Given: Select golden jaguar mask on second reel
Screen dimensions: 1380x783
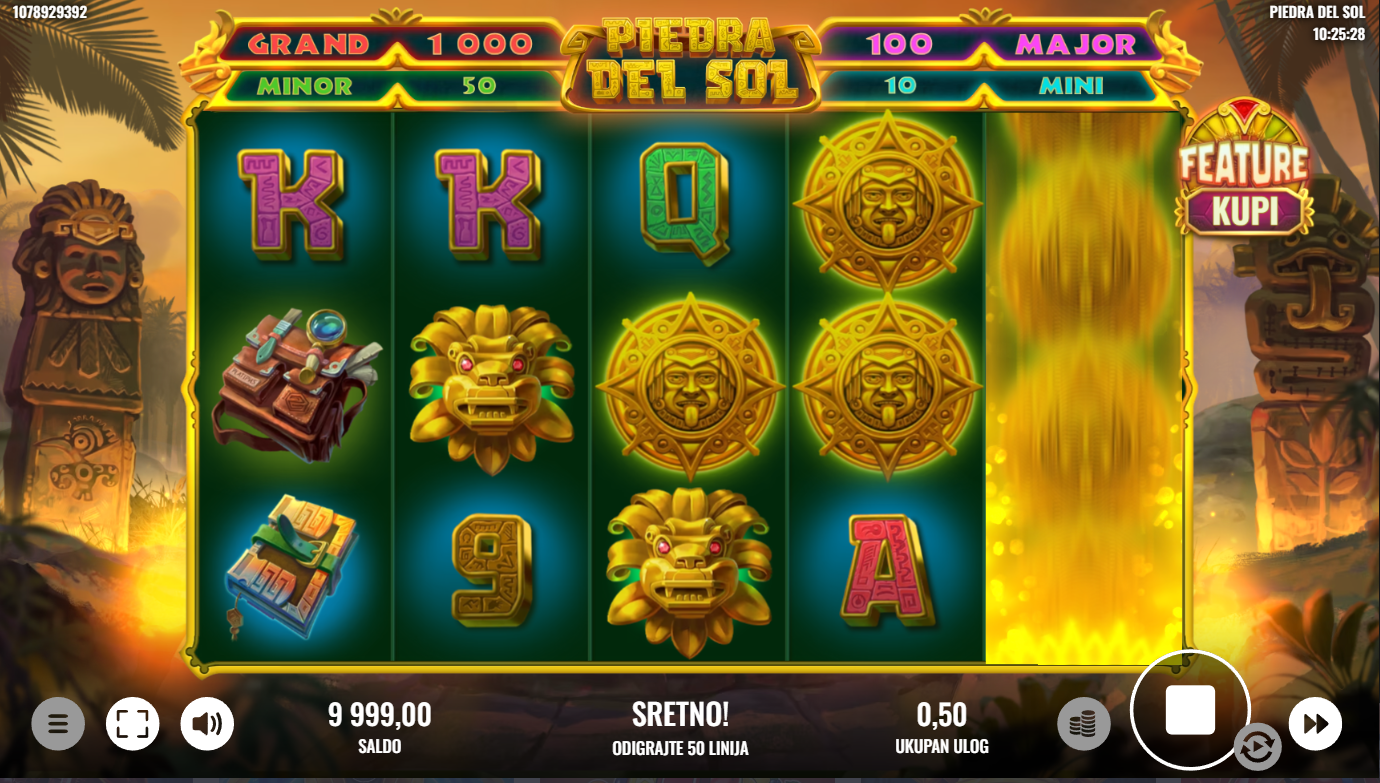Looking at the screenshot, I should click(492, 386).
